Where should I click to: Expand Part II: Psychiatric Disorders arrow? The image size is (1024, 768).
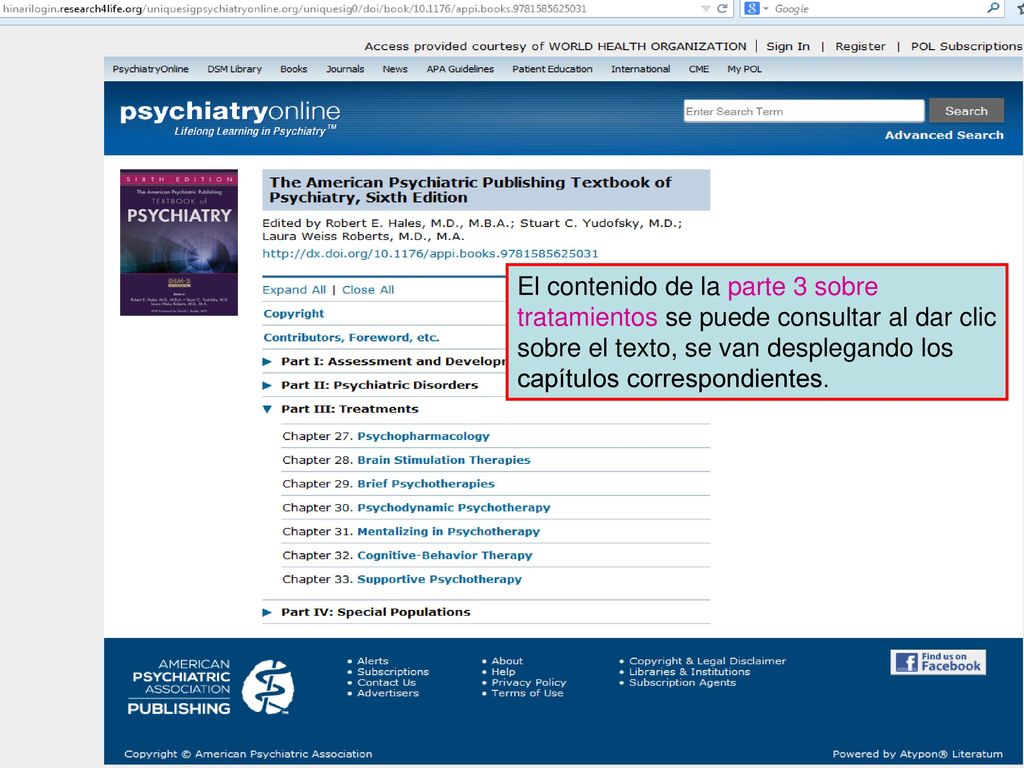tap(266, 385)
